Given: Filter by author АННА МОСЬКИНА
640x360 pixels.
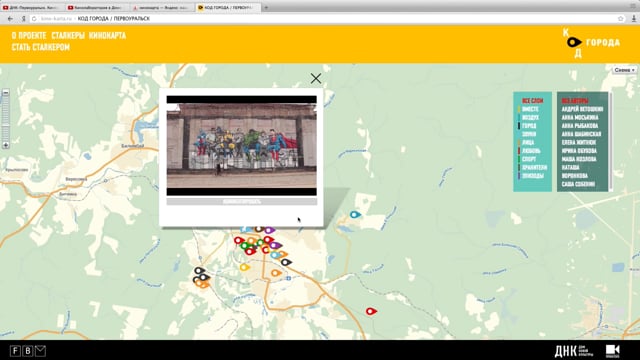Looking at the screenshot, I should click(580, 118).
